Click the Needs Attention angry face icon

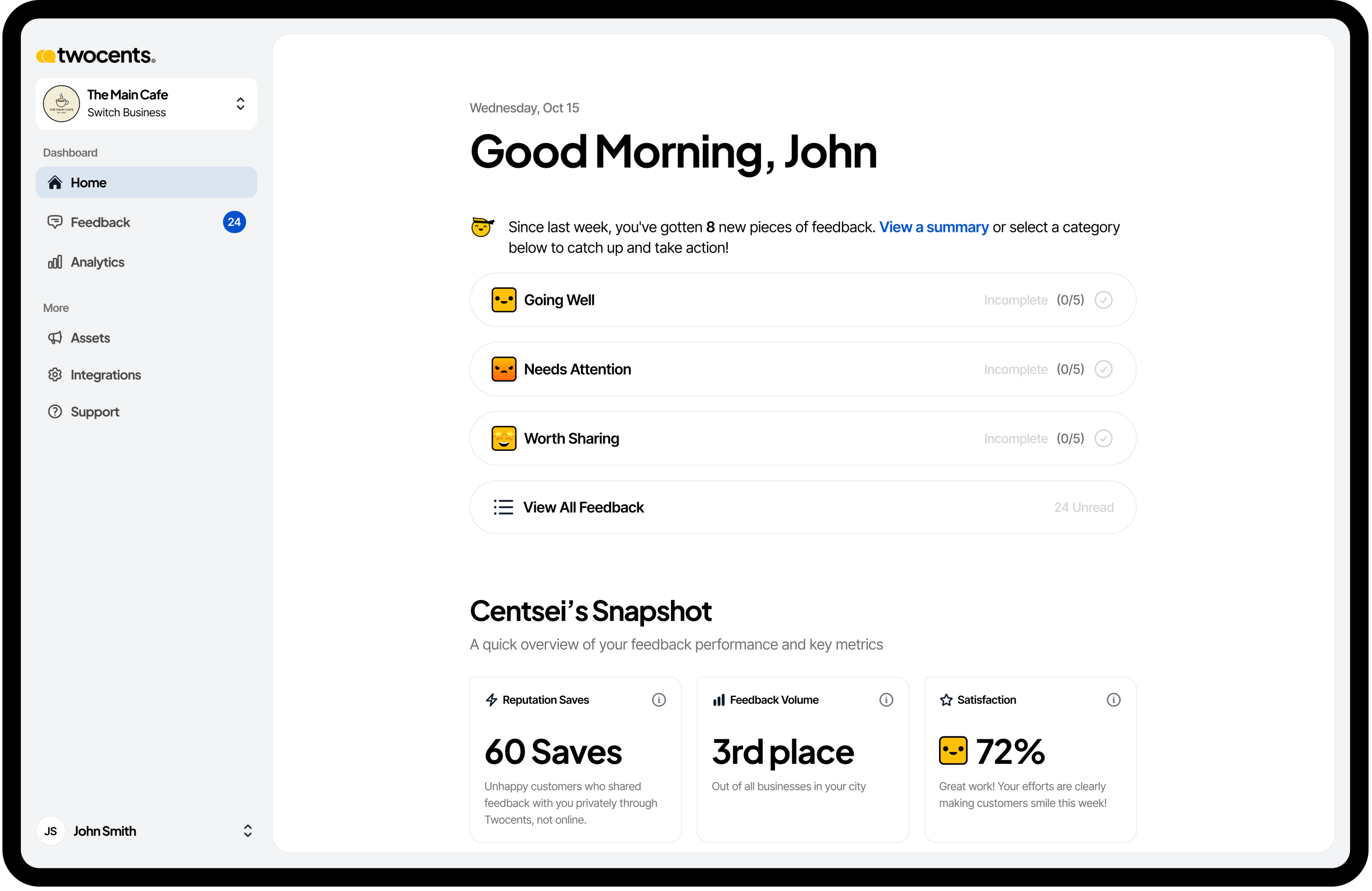503,369
